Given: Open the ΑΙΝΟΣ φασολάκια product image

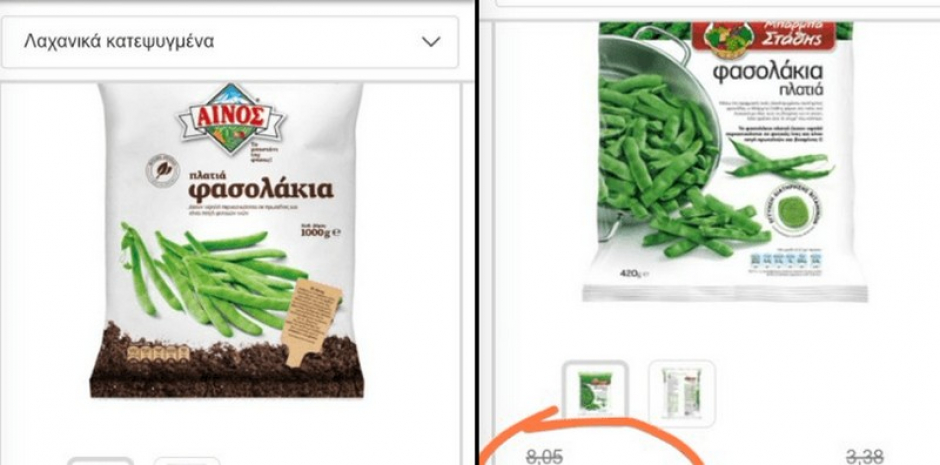Looking at the screenshot, I should click(x=227, y=240).
